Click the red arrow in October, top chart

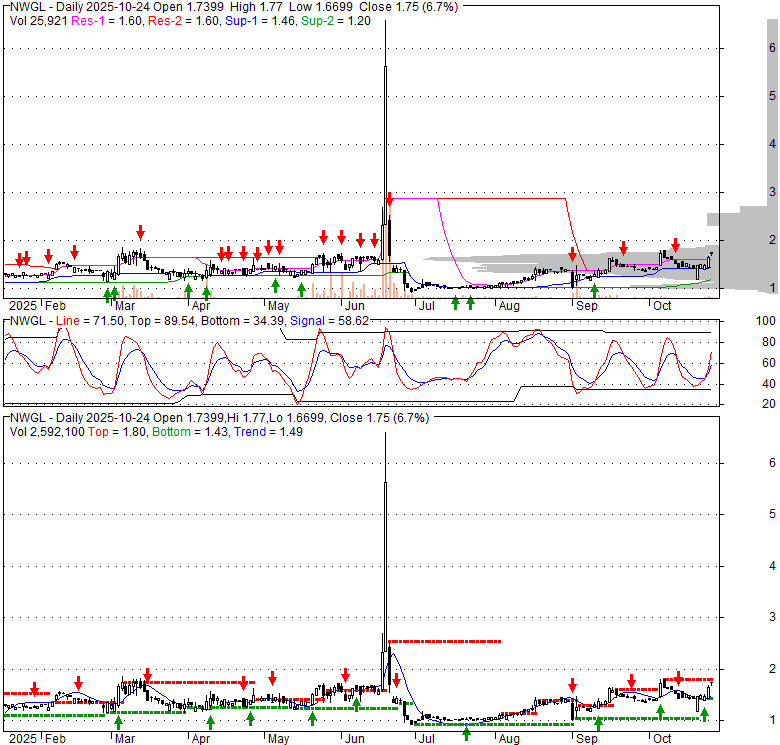[x=676, y=244]
